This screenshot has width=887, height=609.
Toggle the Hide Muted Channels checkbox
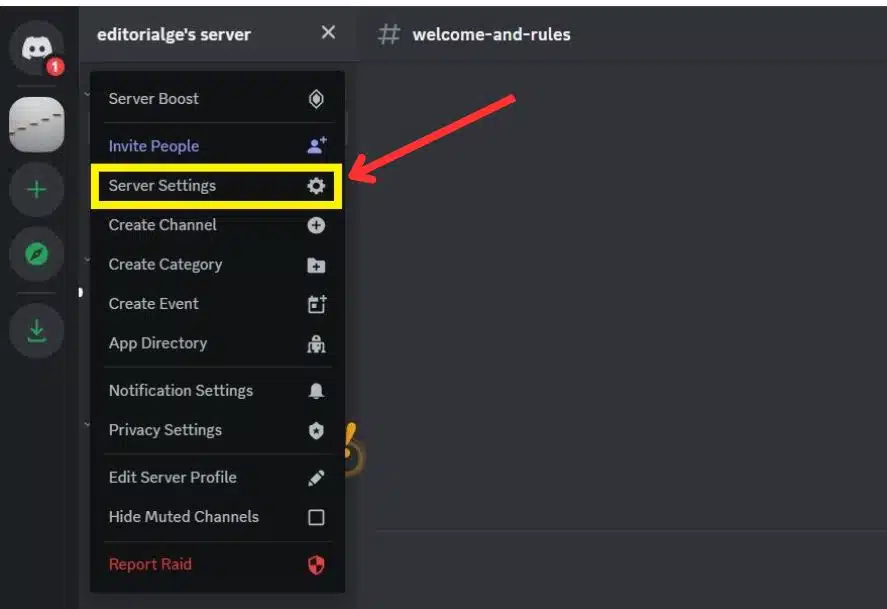pos(314,516)
